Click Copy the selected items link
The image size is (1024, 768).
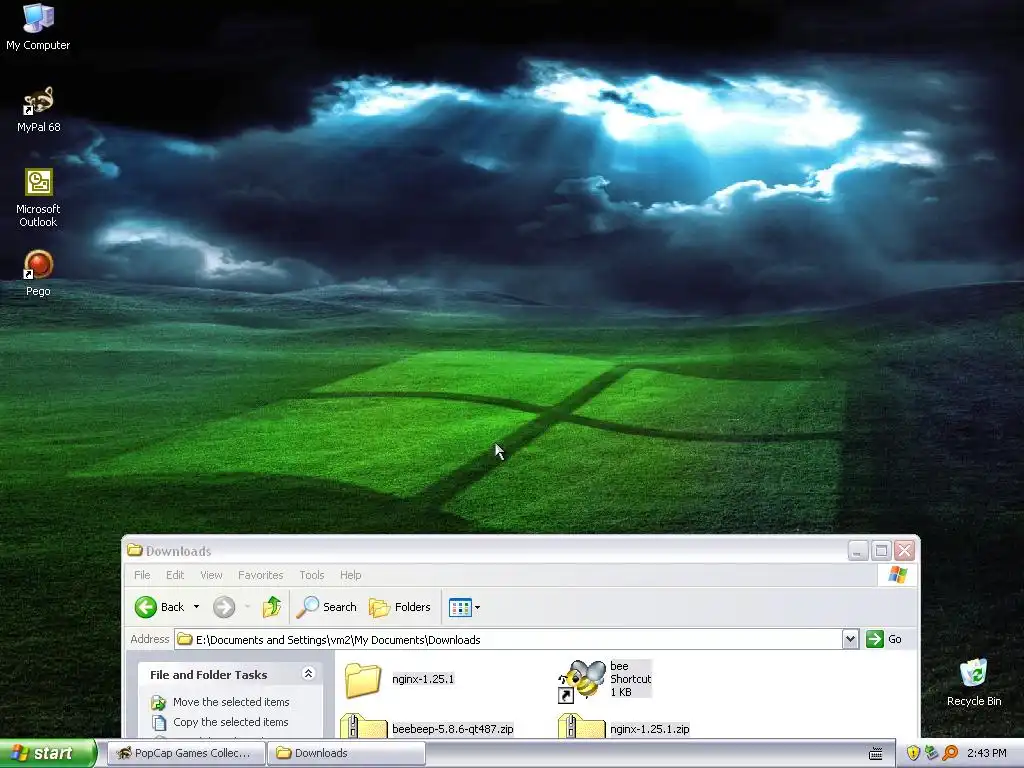coord(230,722)
